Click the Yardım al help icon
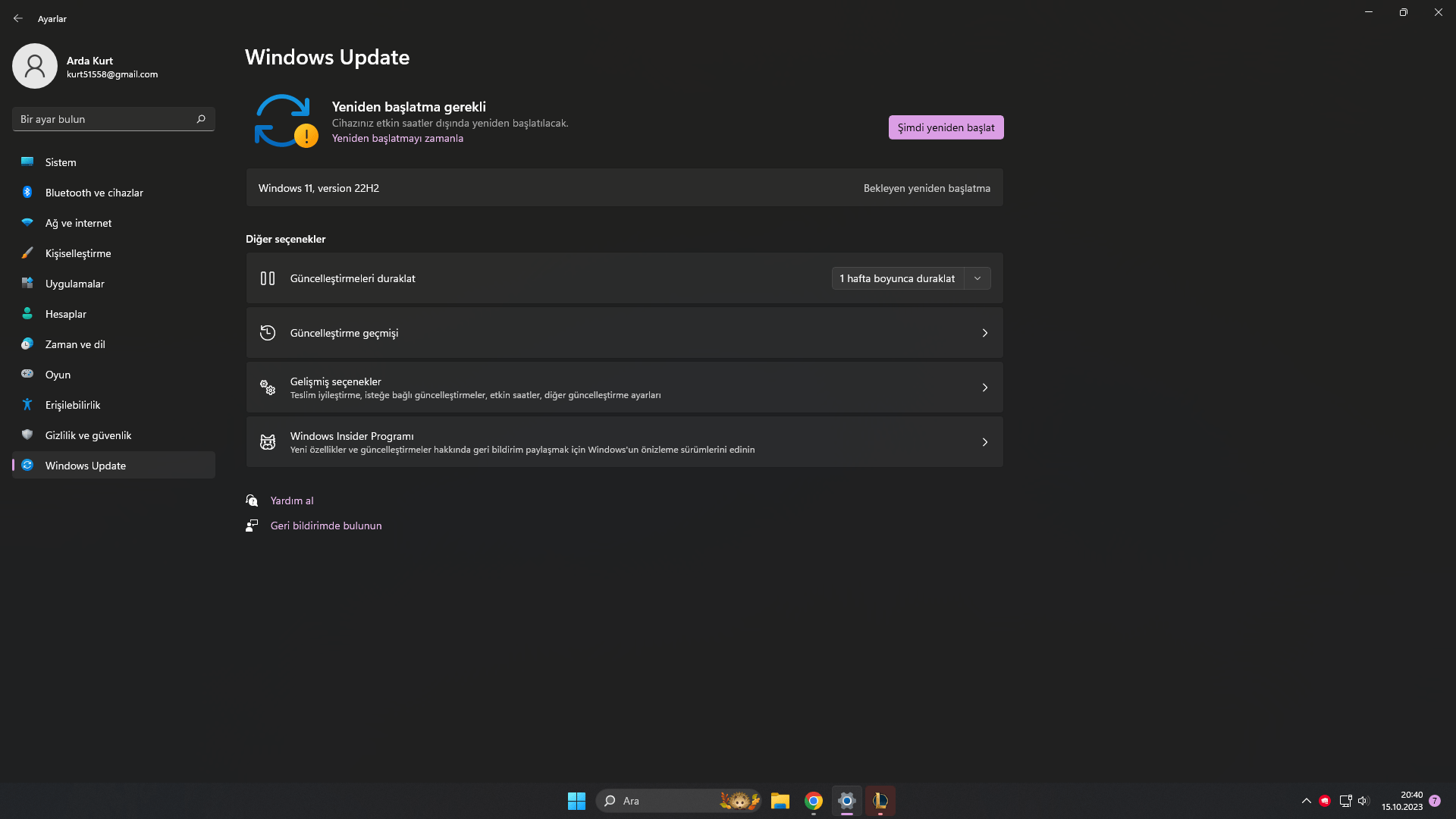1456x819 pixels. (252, 500)
